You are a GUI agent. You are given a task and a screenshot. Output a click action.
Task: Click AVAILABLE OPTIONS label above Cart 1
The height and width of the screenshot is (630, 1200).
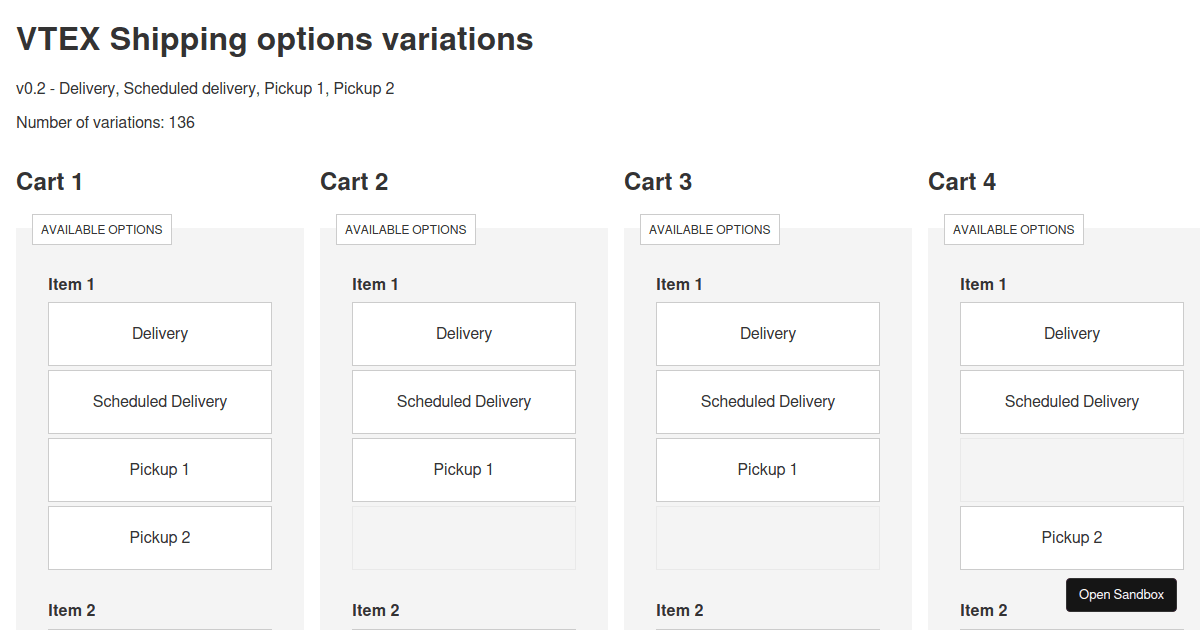click(101, 229)
